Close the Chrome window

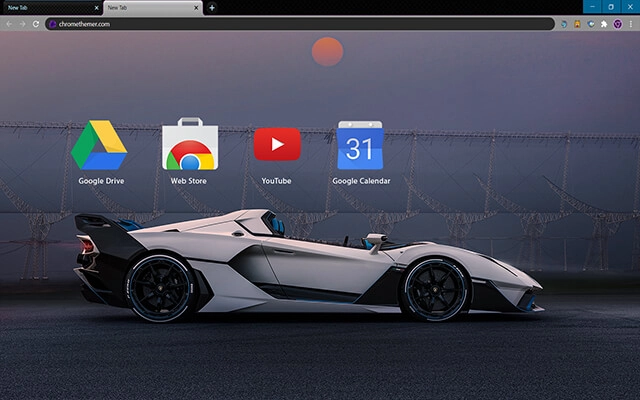630,7
